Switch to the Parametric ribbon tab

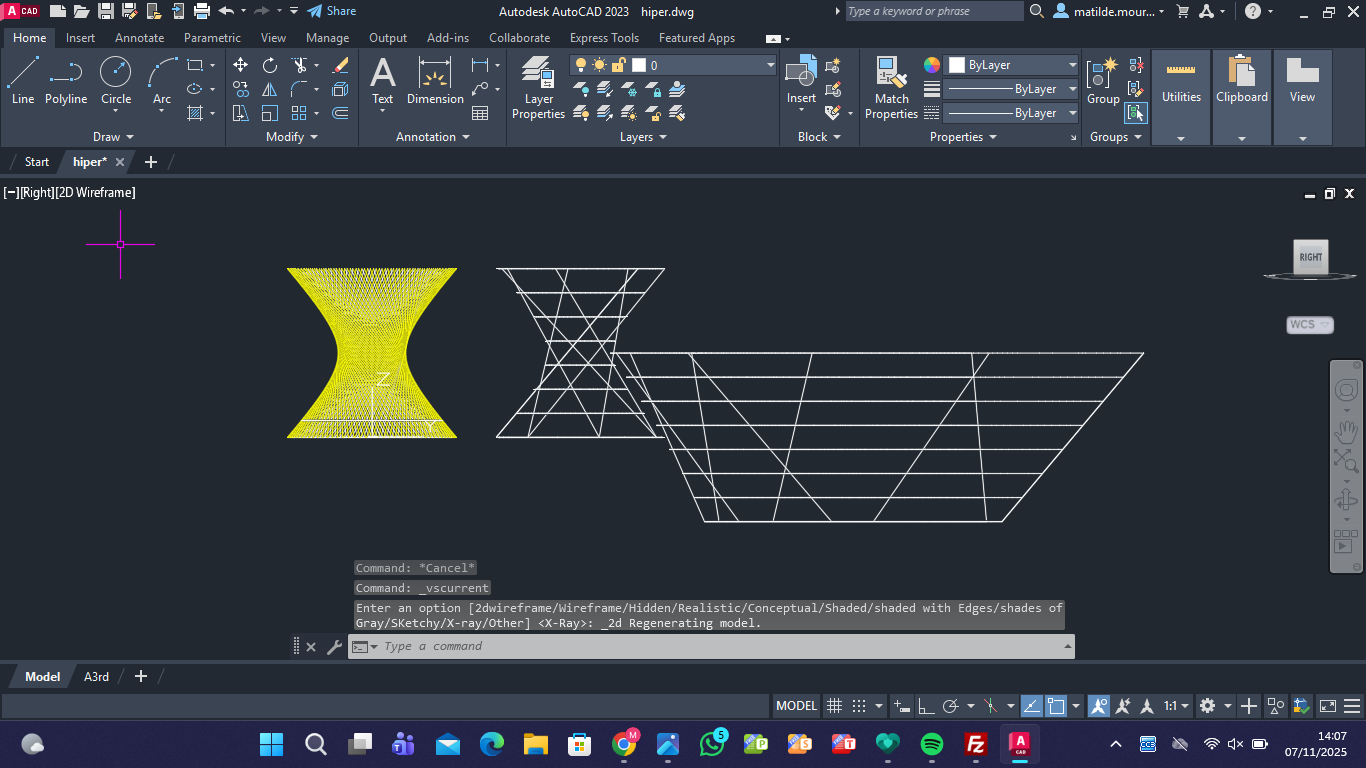click(212, 38)
